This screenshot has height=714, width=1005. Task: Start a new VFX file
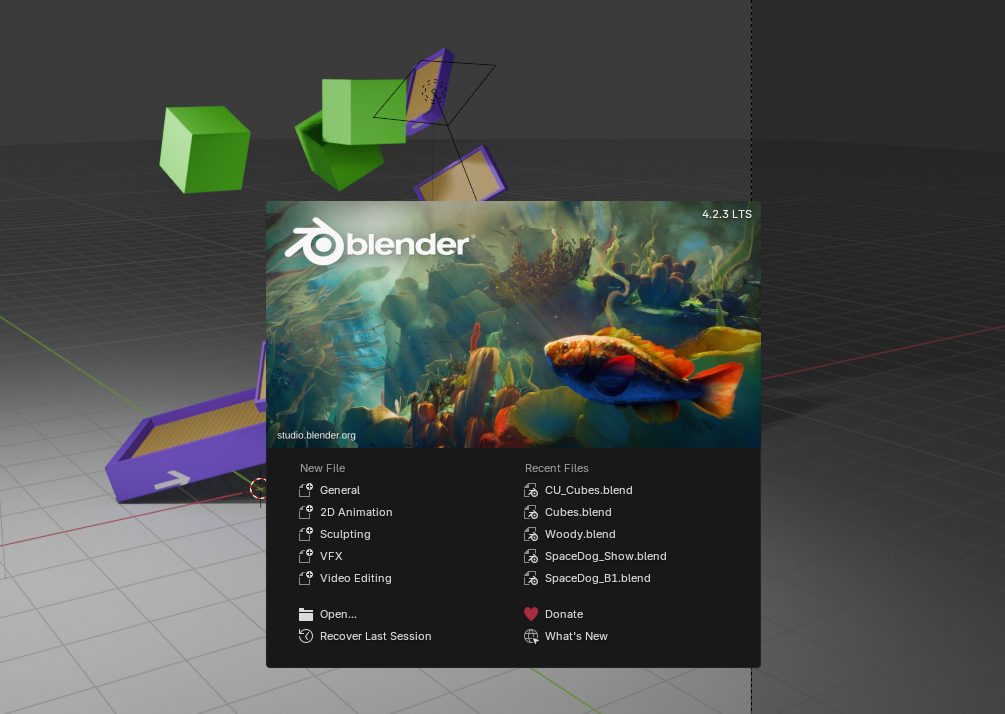331,556
